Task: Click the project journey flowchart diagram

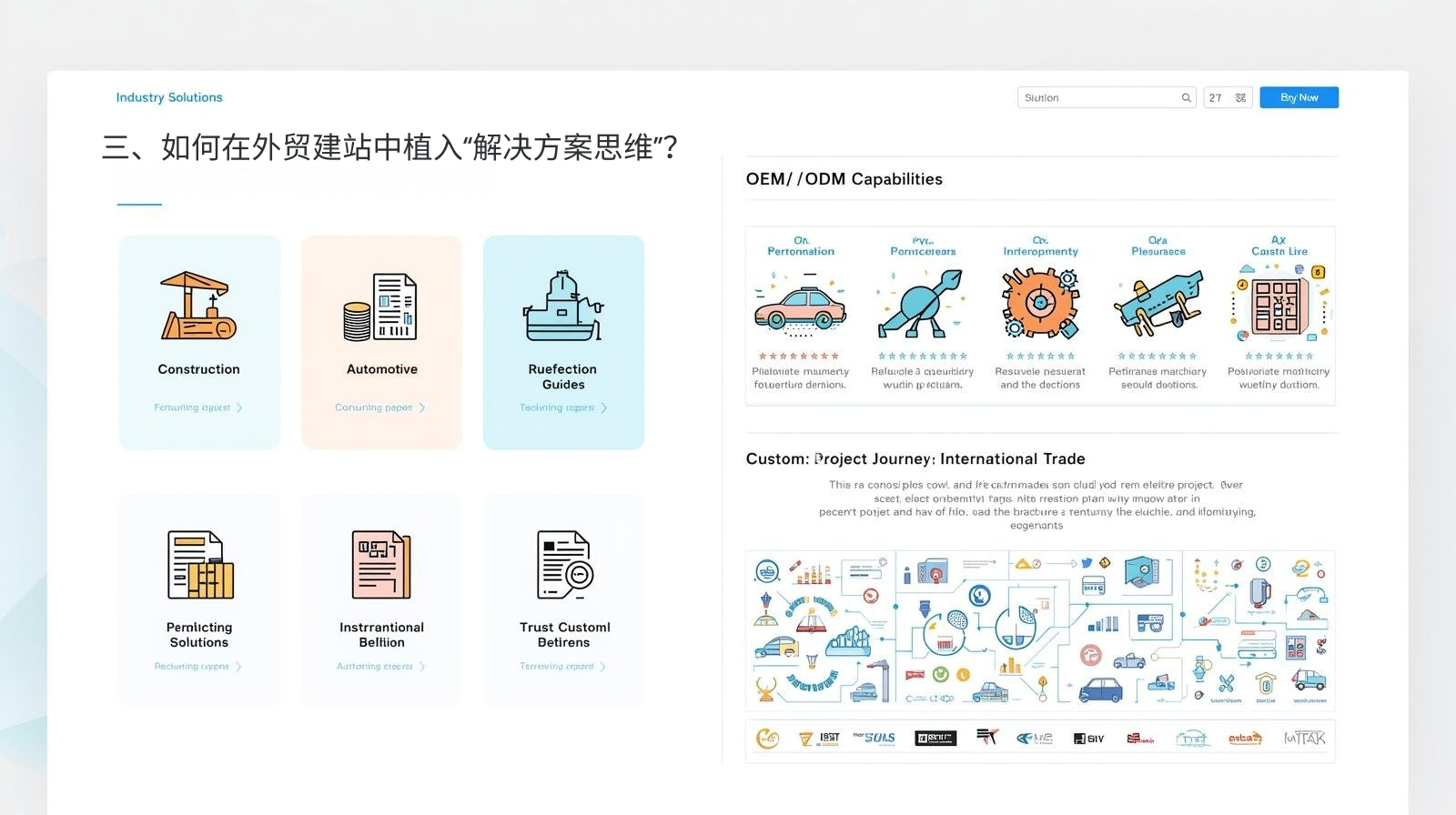Action: [1040, 630]
